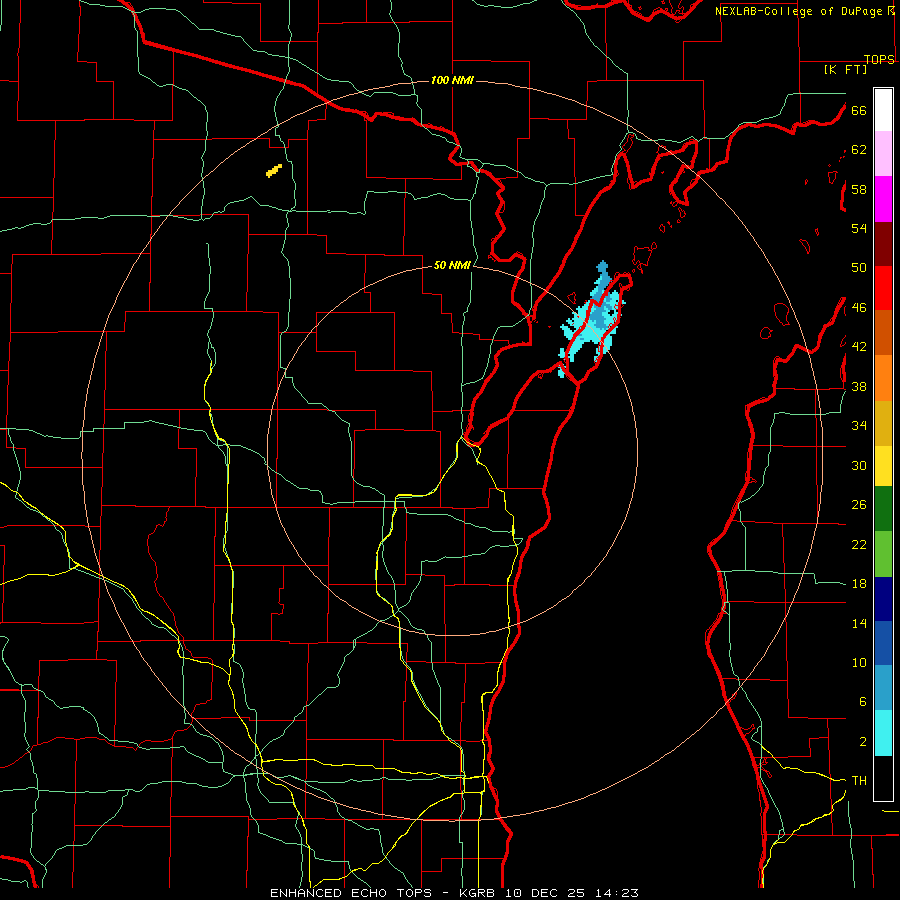Image resolution: width=900 pixels, height=900 pixels.
Task: Click the legend value 66
Action: [x=859, y=110]
